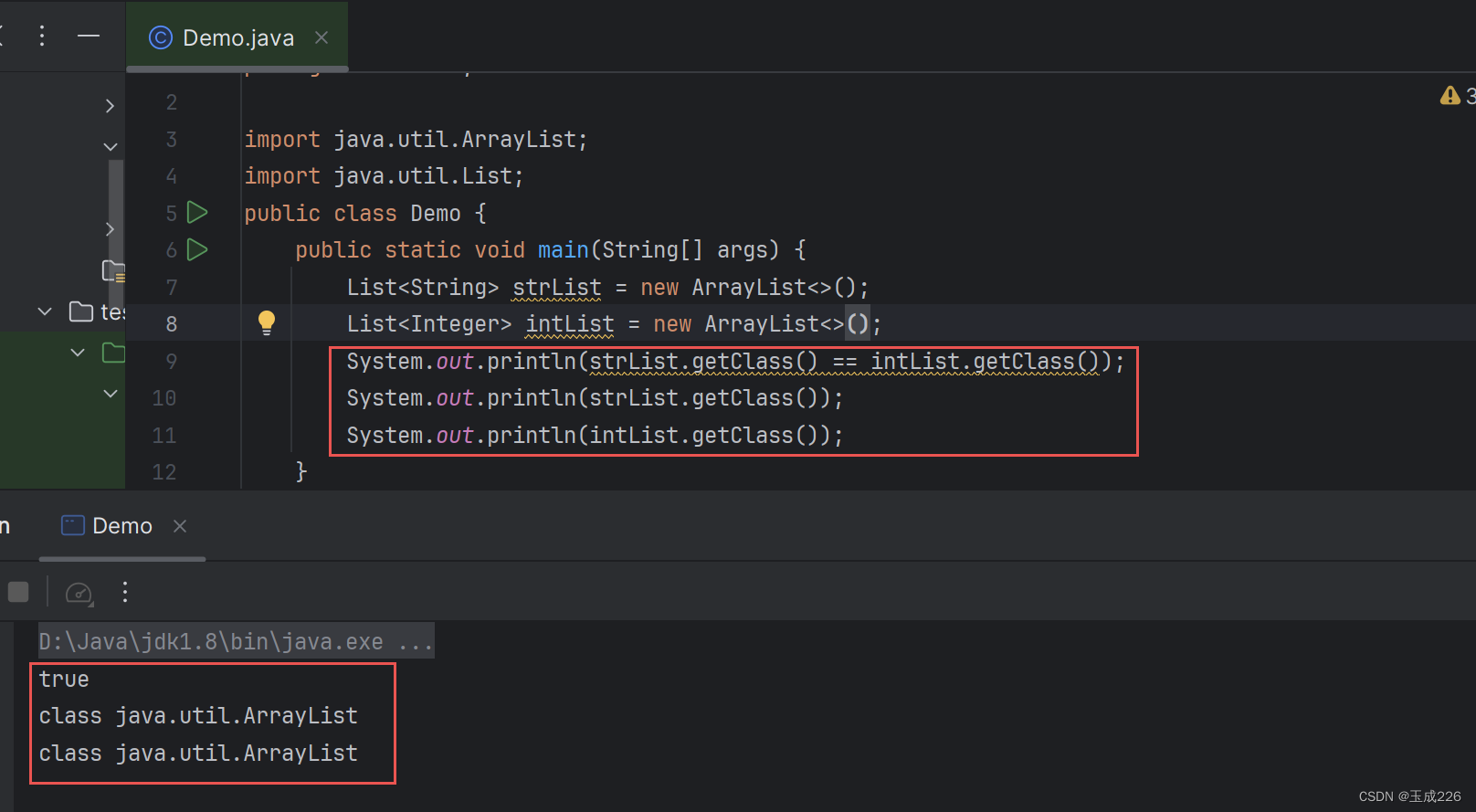
Task: Select the Demo.java editor tab
Action: click(x=237, y=37)
